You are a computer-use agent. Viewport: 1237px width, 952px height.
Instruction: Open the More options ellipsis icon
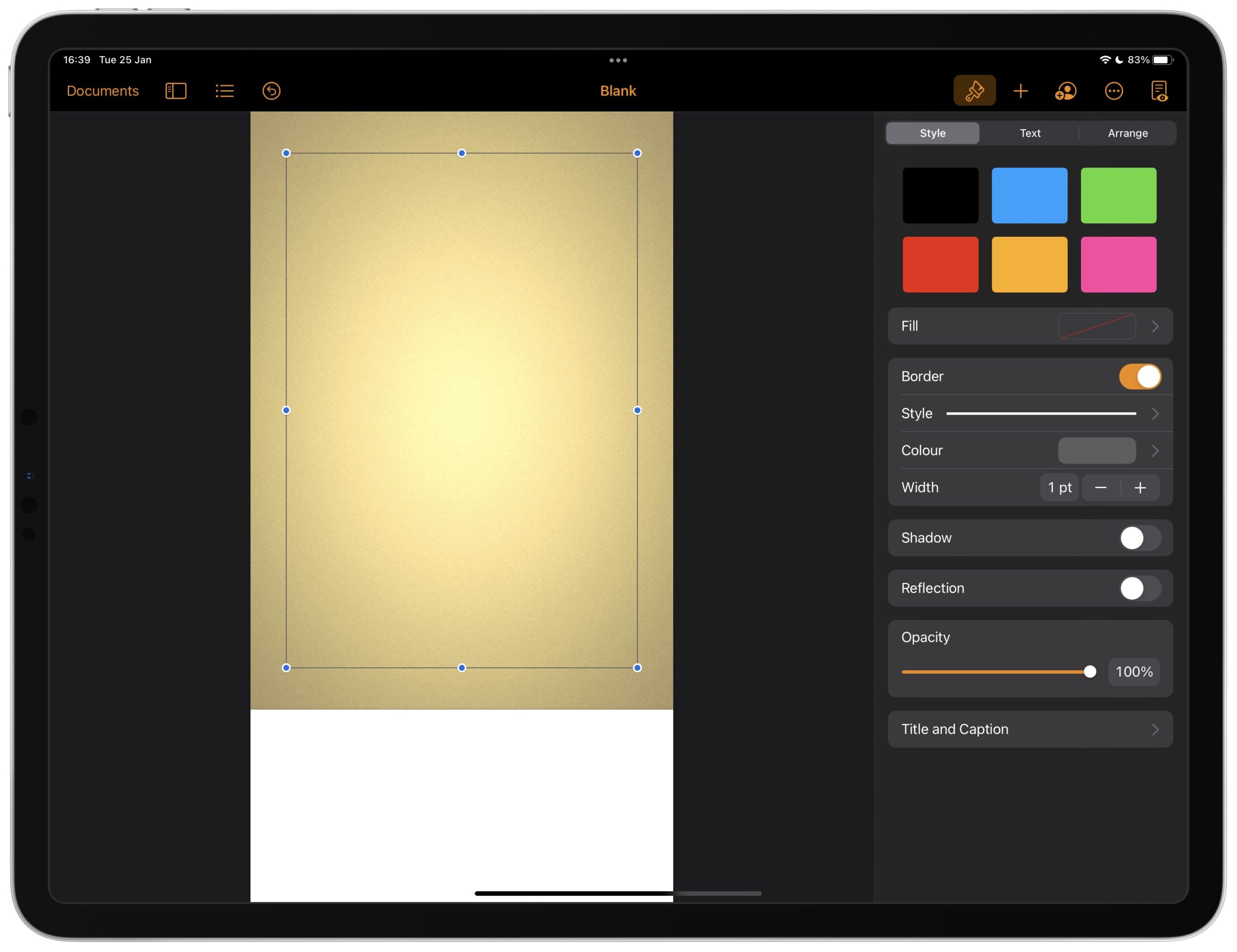click(x=1113, y=91)
